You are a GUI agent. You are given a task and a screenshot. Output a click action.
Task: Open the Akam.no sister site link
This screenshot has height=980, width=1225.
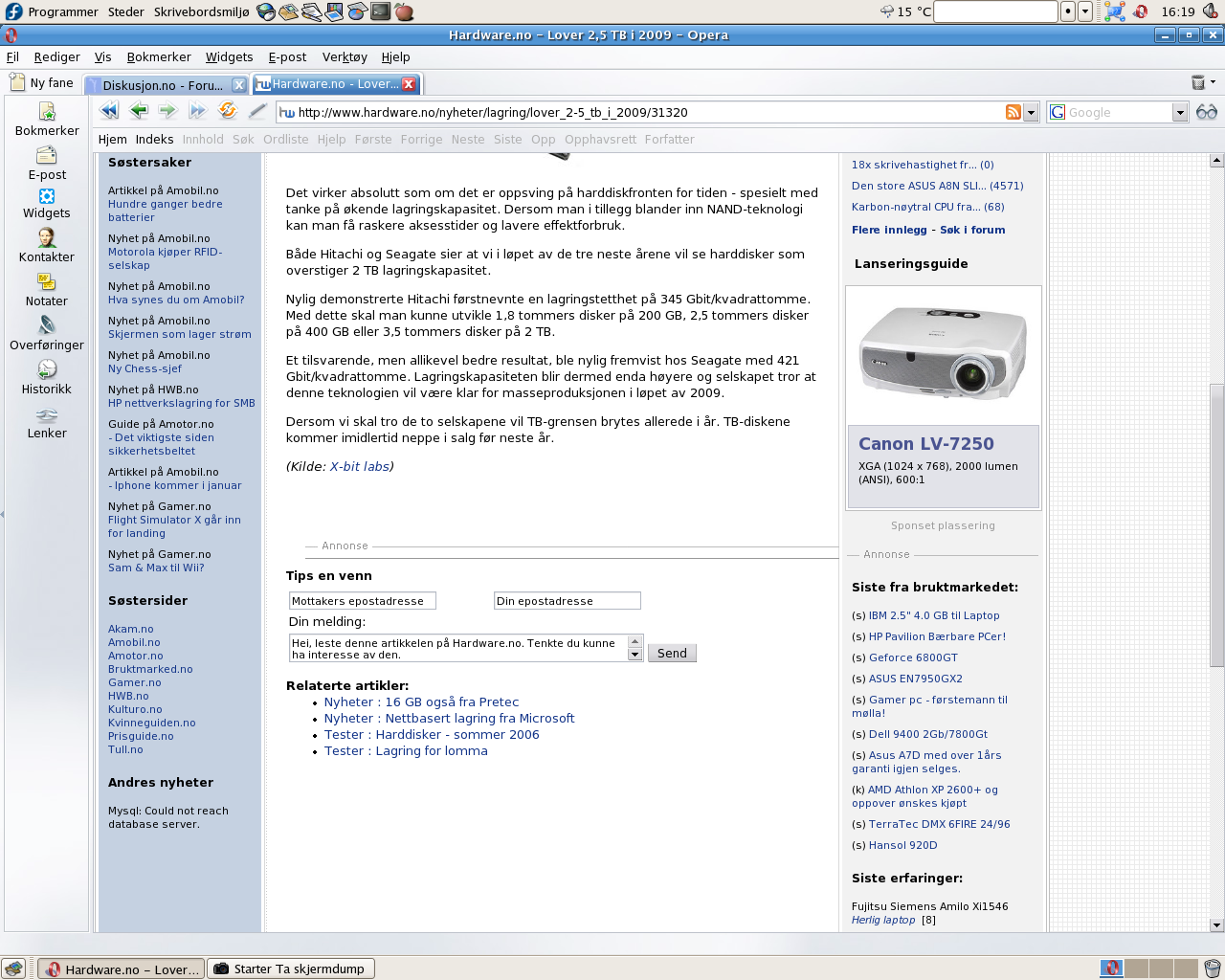130,629
